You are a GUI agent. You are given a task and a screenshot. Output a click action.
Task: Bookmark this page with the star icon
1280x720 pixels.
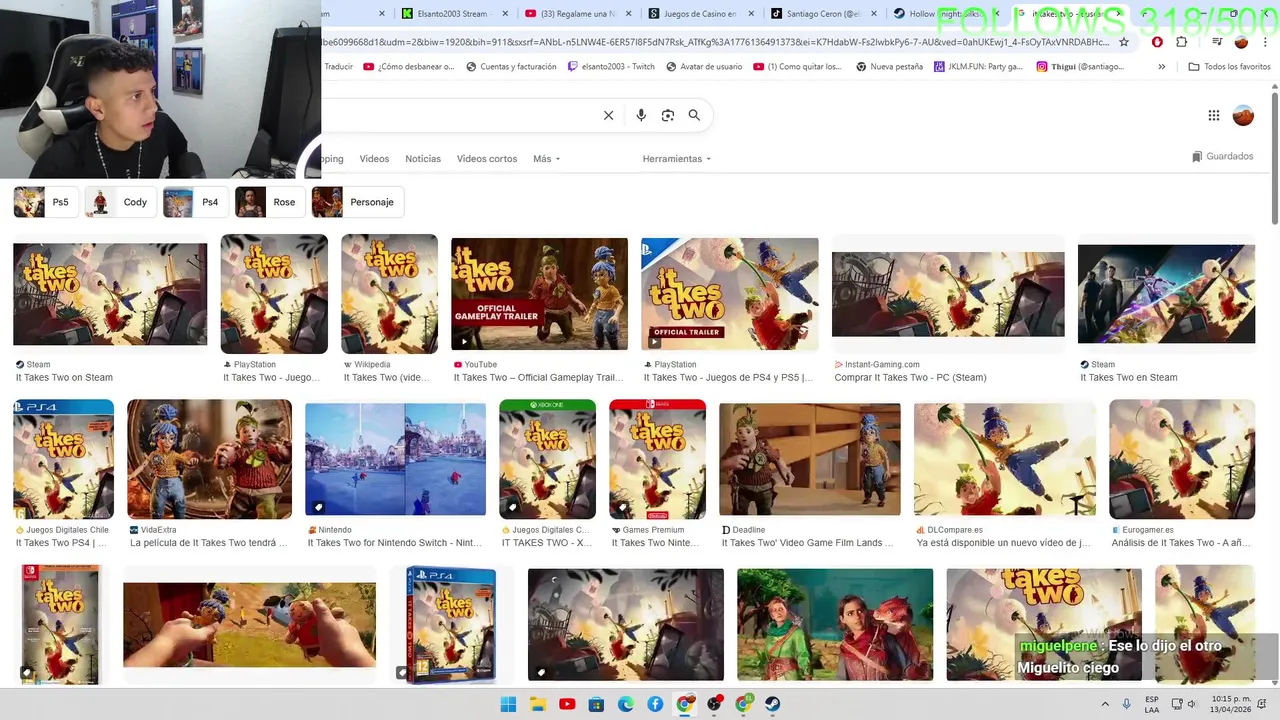click(x=1124, y=42)
